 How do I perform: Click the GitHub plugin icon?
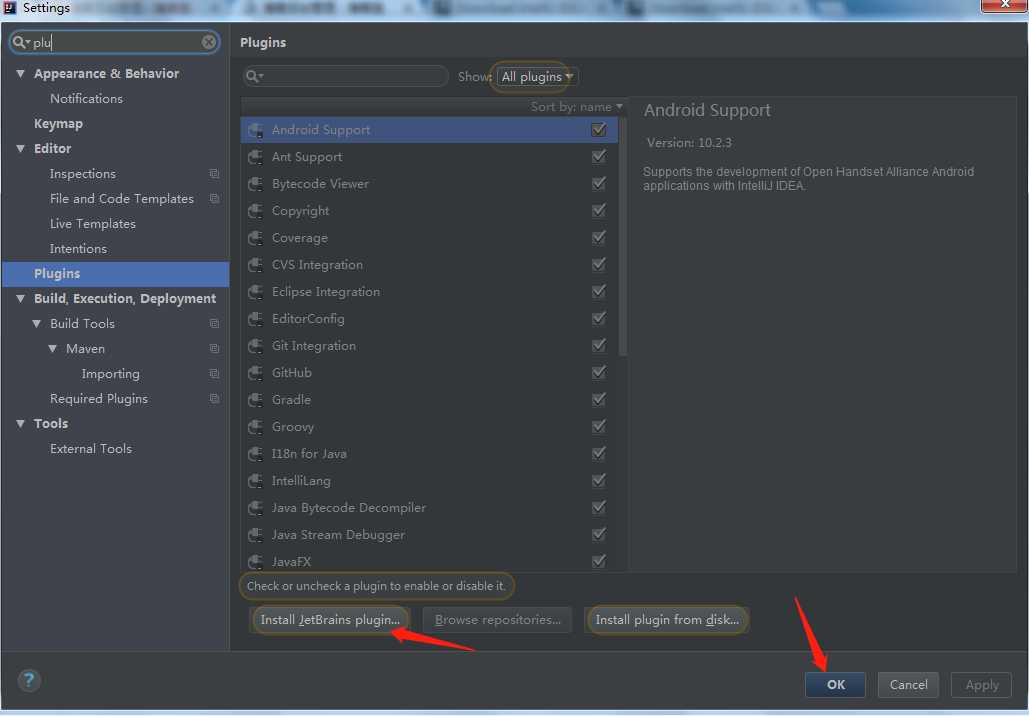(x=256, y=373)
